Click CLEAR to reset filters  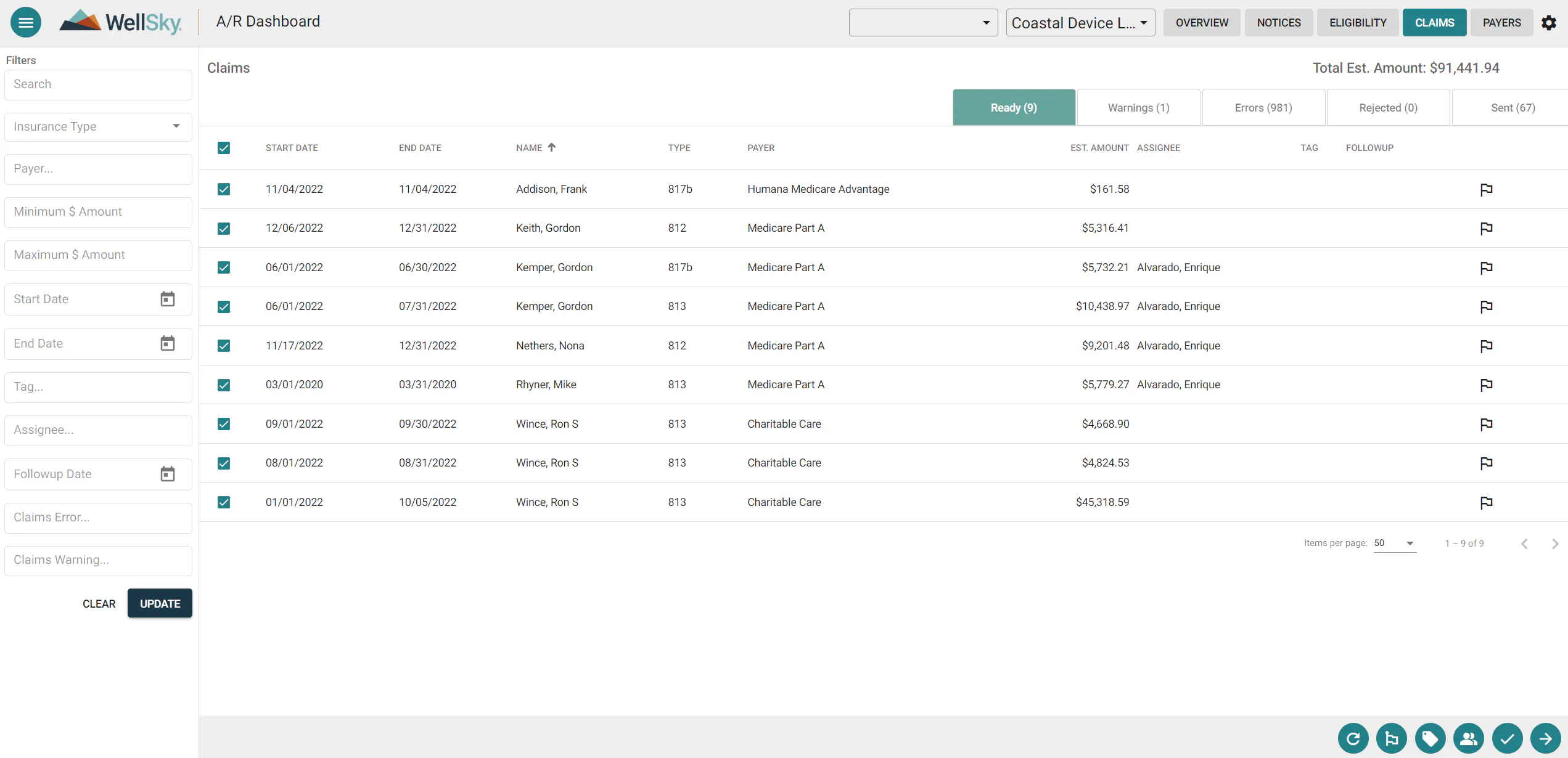click(x=99, y=603)
